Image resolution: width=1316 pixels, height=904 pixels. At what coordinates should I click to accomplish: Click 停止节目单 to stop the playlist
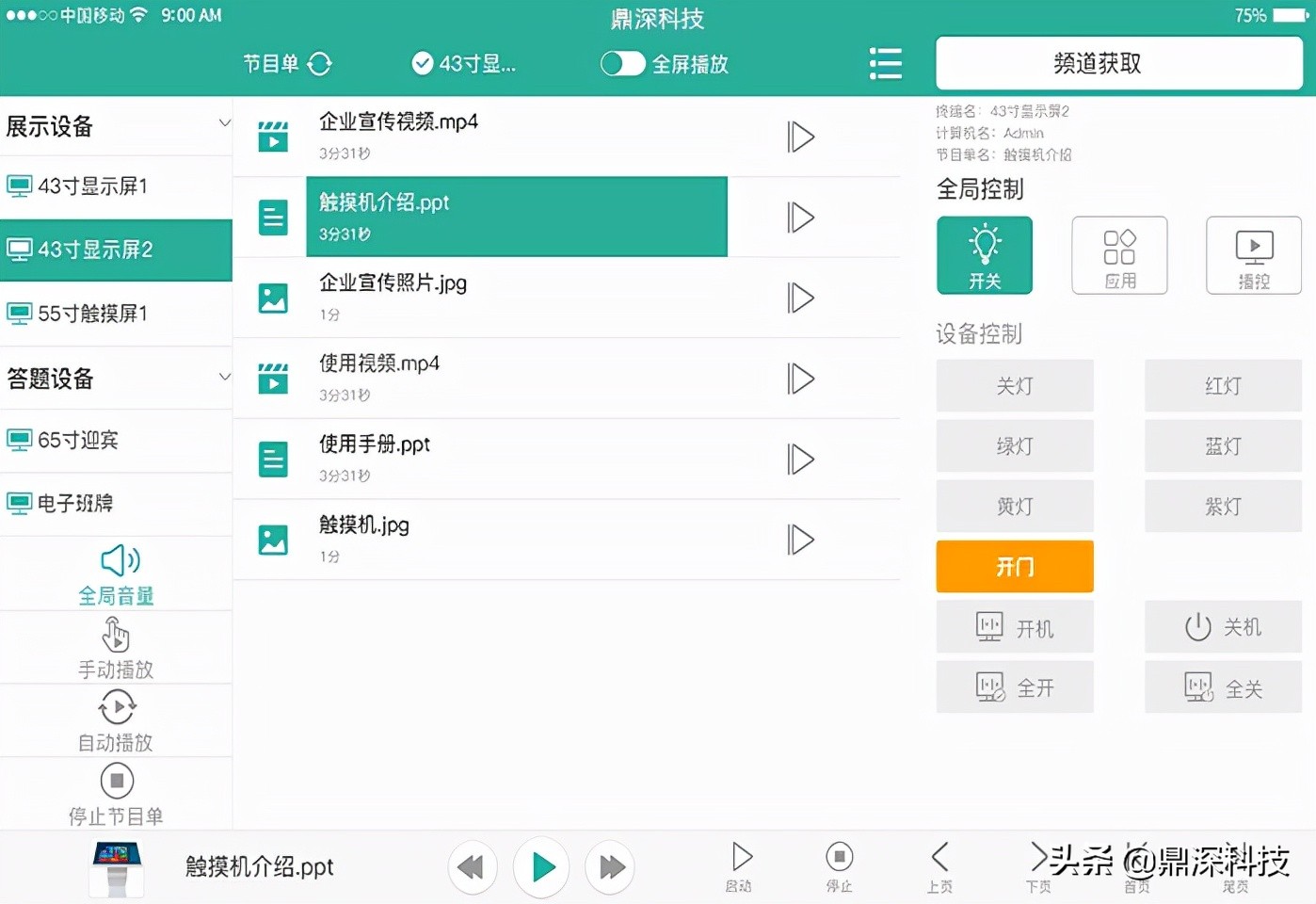(116, 794)
